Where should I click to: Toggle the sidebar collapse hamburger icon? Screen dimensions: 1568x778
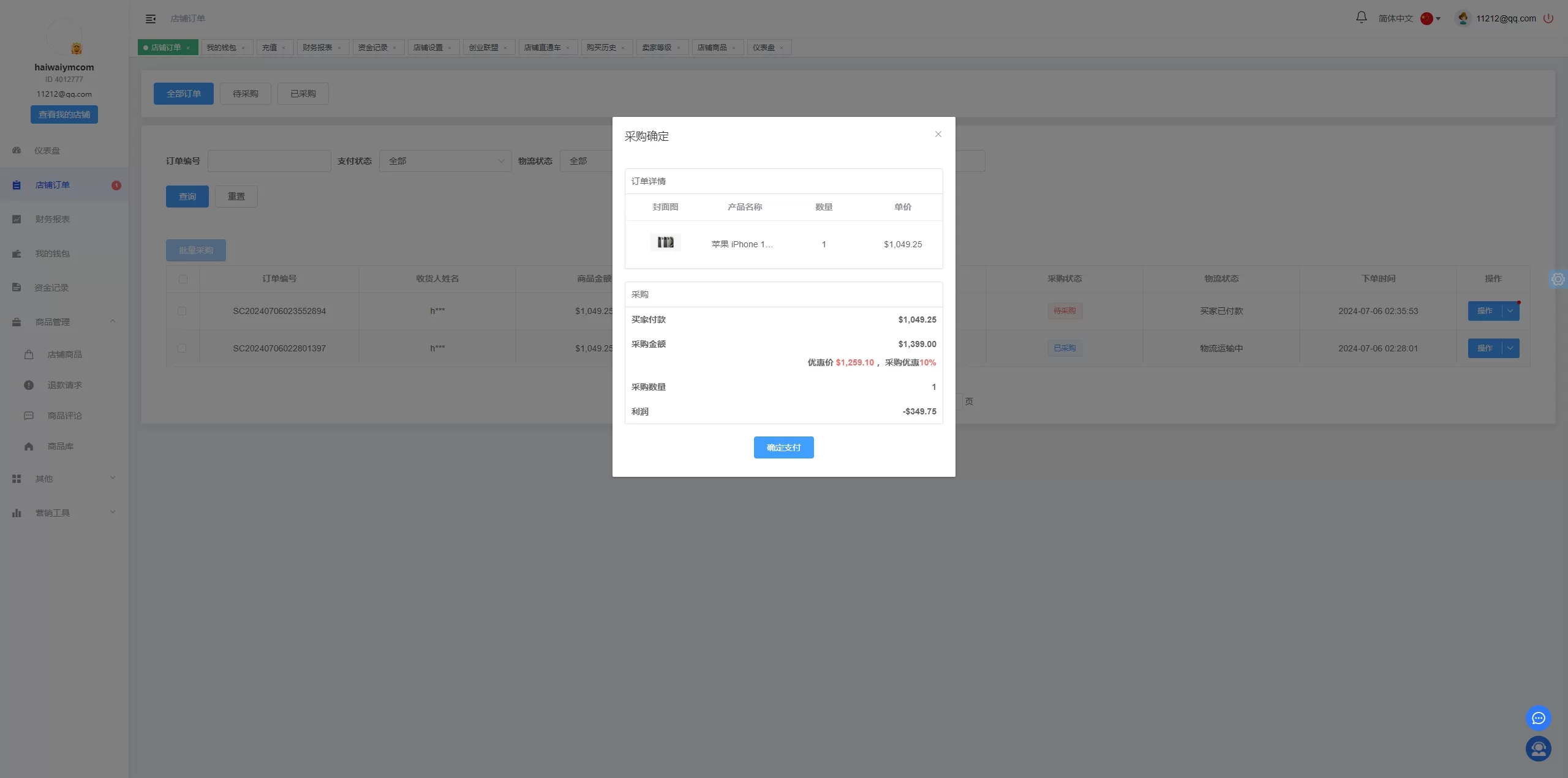coord(151,19)
